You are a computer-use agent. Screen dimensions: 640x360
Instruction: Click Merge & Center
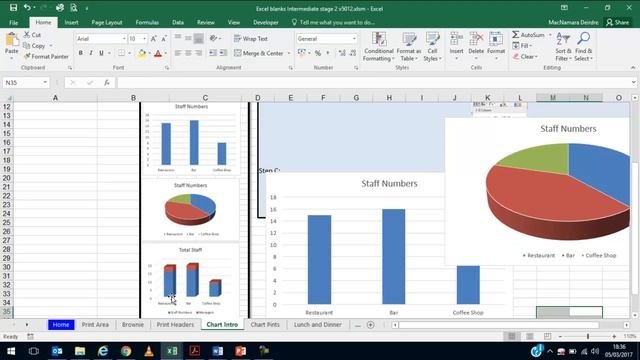259,53
